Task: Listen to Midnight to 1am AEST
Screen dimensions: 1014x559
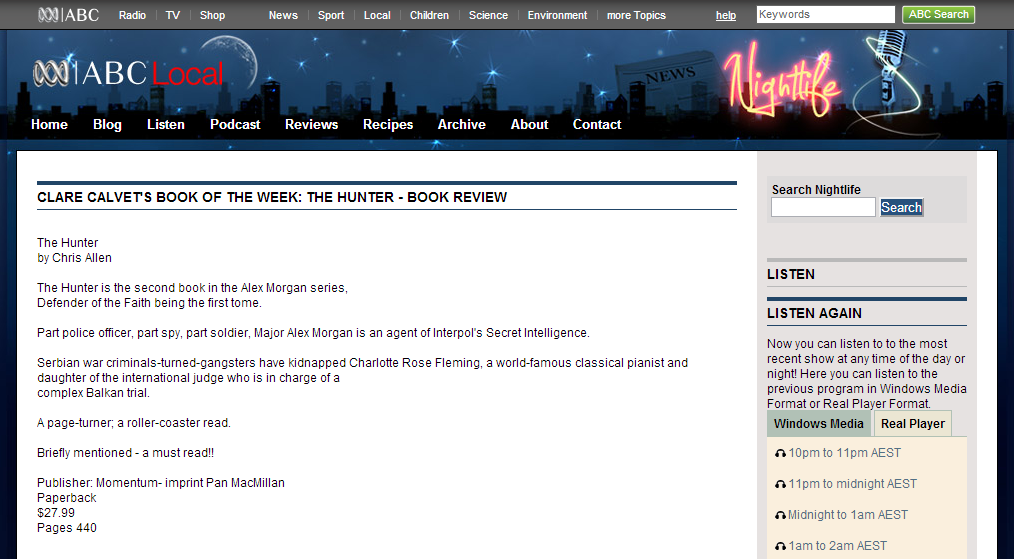Action: [x=848, y=515]
